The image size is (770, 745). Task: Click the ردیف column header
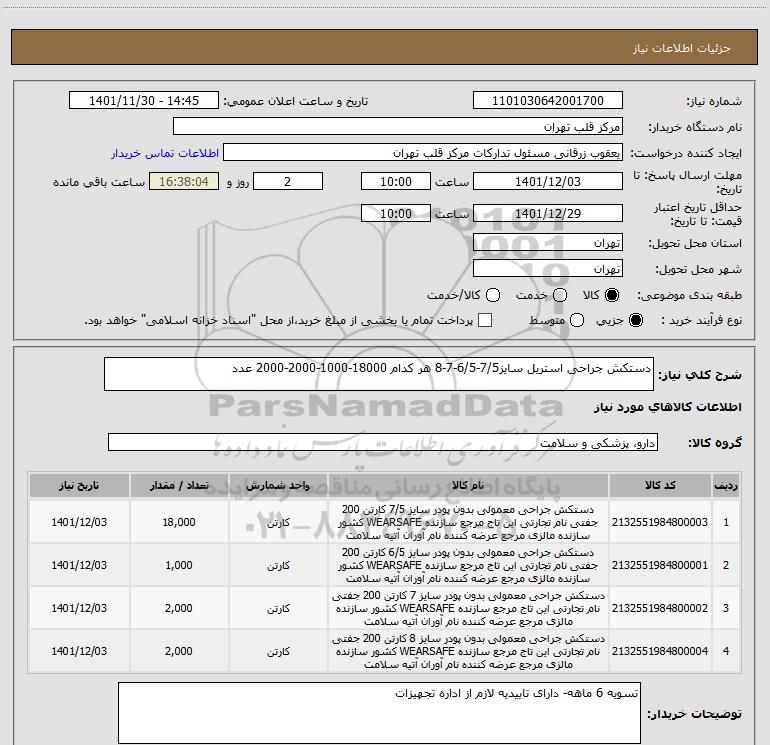[726, 485]
